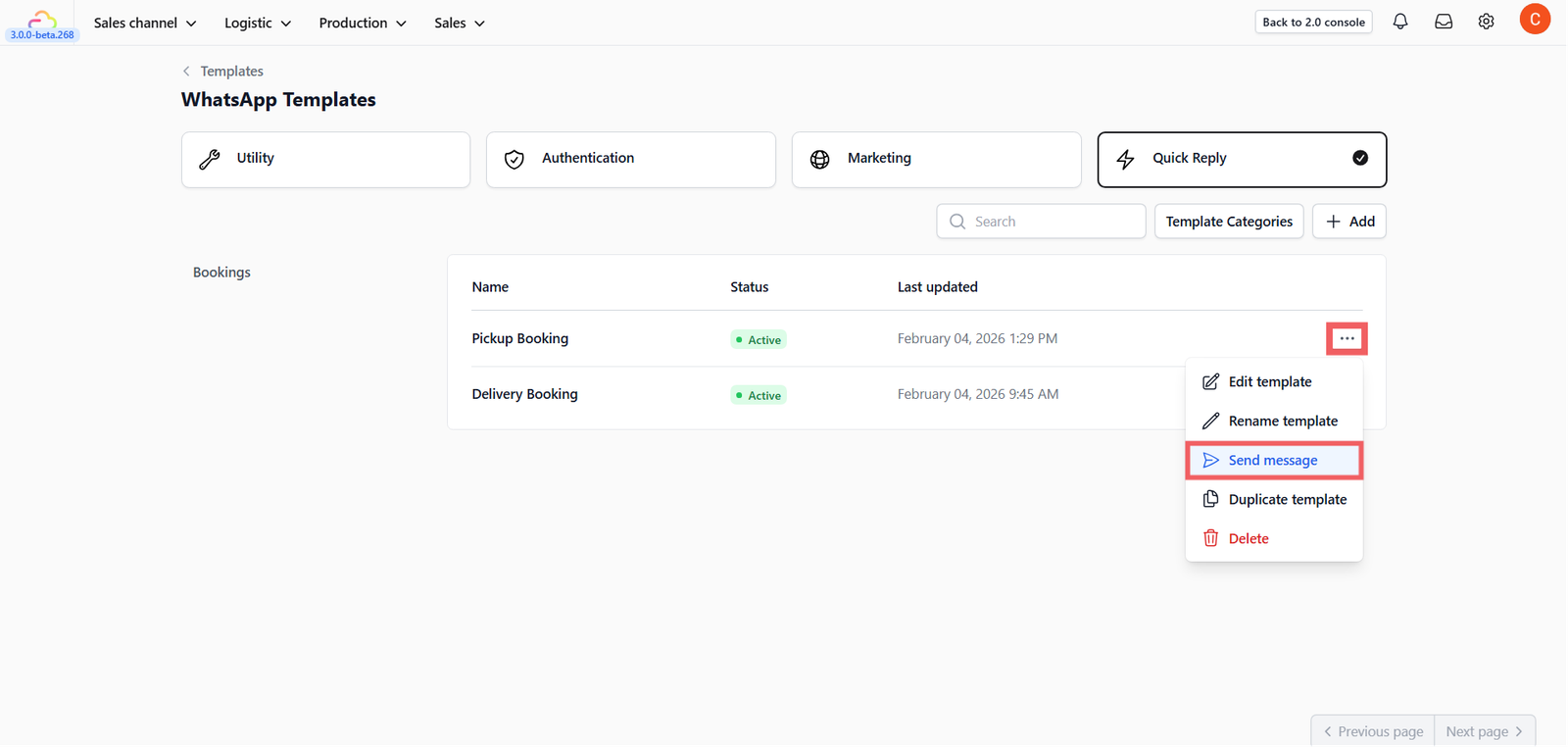Click the Add template button
This screenshot has width=1568, height=747.
(x=1349, y=222)
